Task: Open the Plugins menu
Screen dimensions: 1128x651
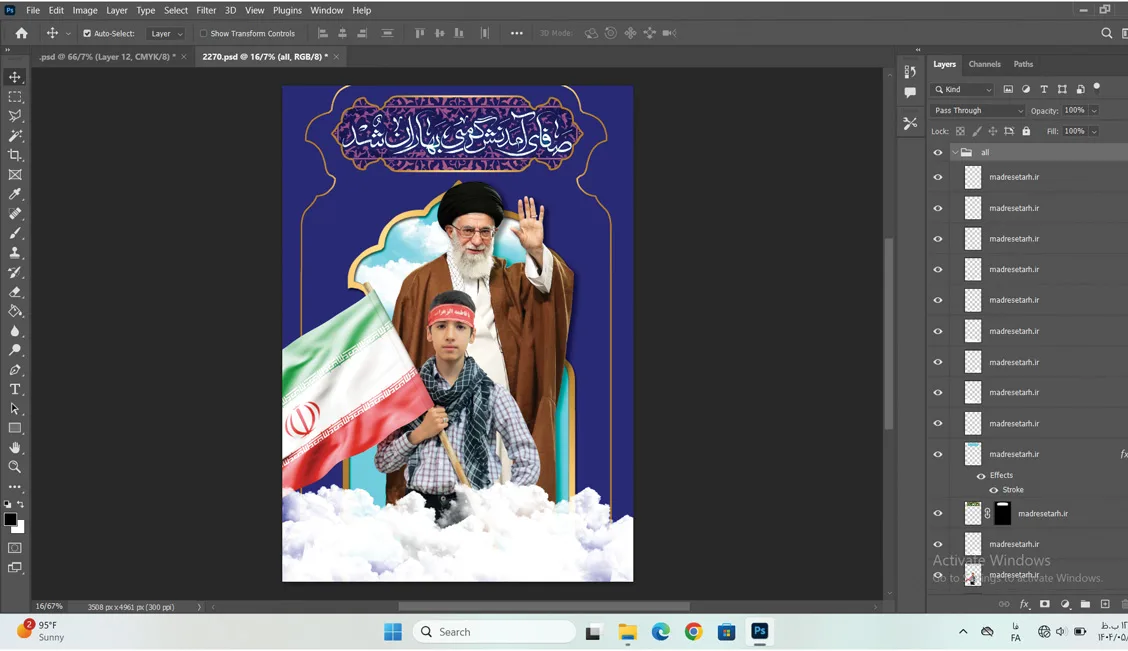Action: [x=287, y=10]
